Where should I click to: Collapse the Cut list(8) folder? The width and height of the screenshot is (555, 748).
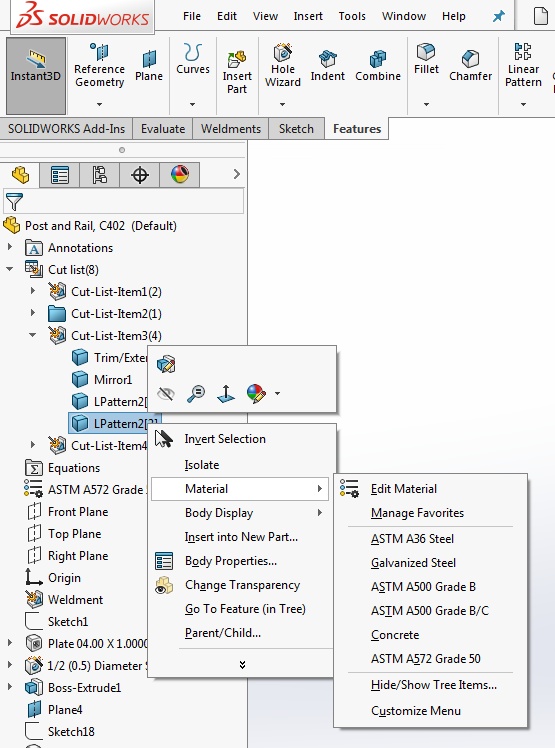click(10, 269)
